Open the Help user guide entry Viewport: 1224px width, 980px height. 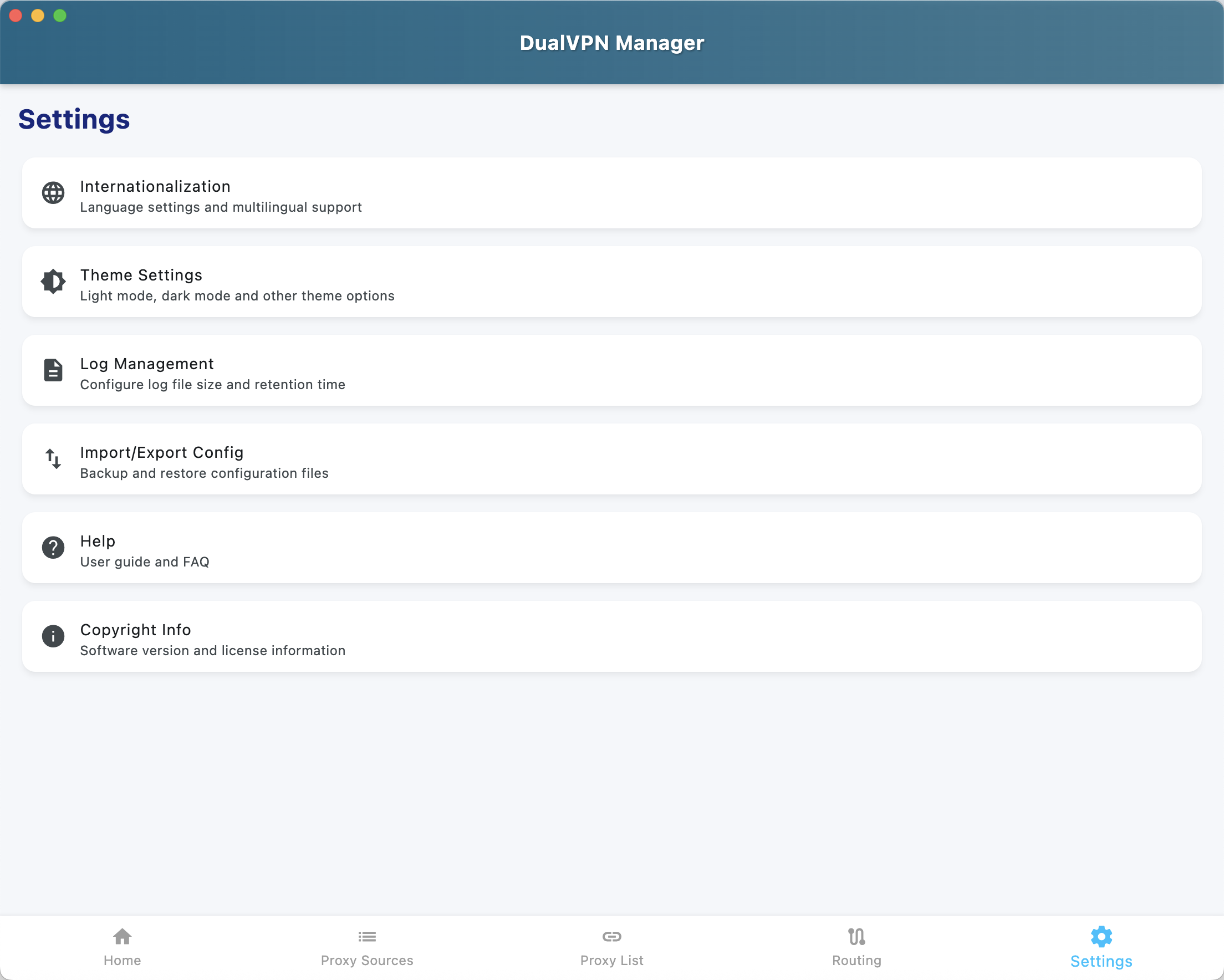click(x=611, y=547)
